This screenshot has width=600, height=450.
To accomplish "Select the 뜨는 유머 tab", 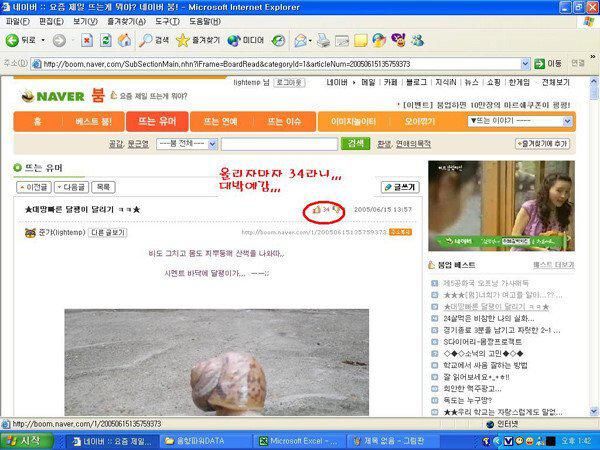I will tap(157, 122).
